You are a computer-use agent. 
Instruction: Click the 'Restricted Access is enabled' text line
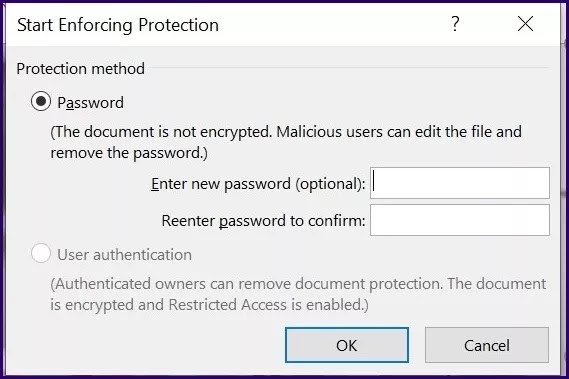[209, 305]
